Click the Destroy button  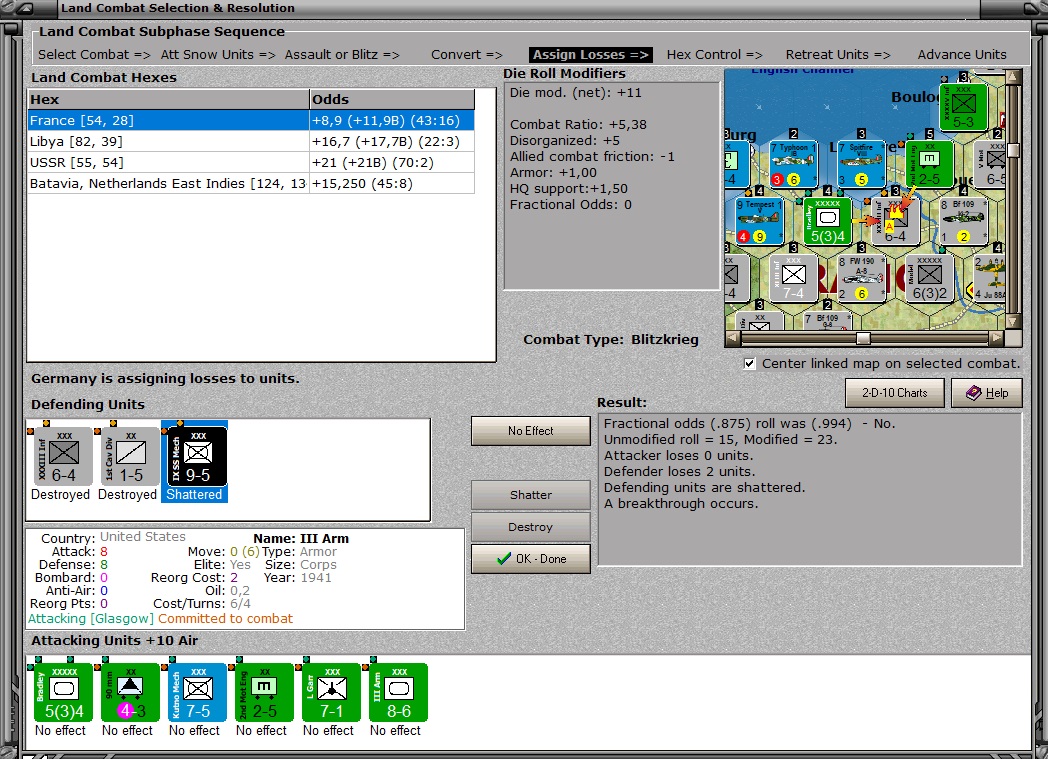click(x=531, y=527)
